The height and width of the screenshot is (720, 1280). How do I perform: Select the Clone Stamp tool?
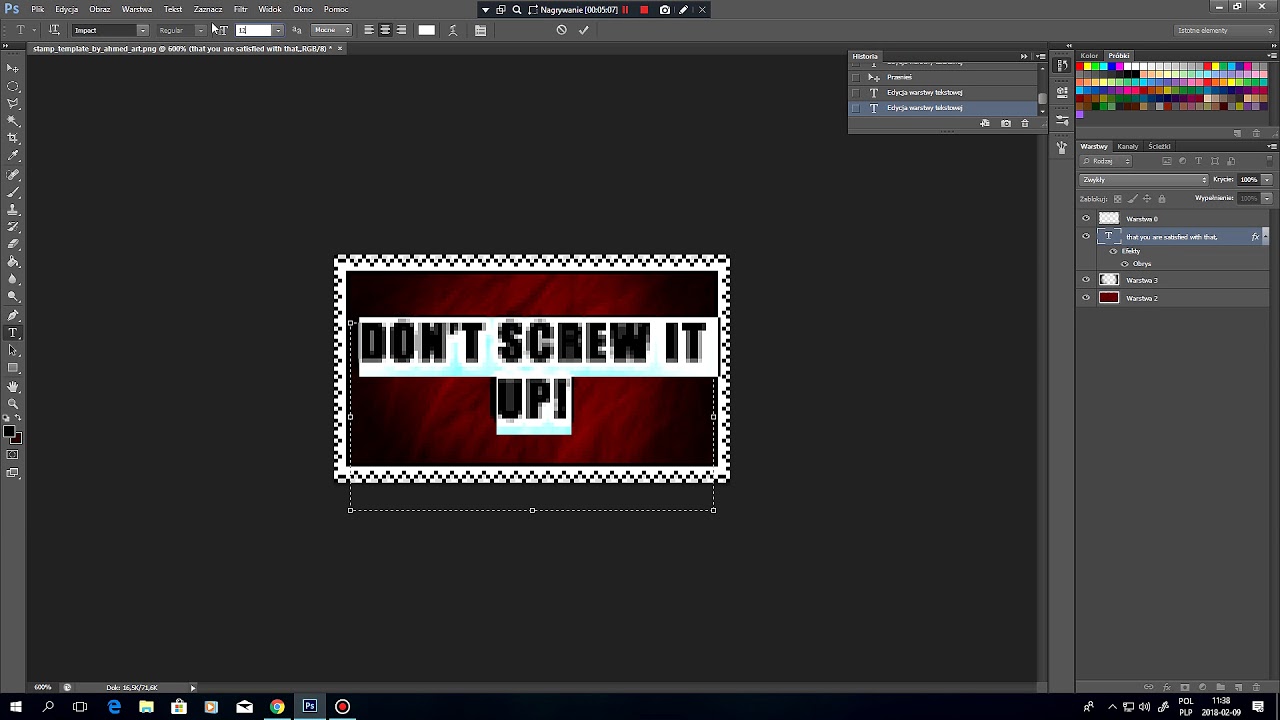tap(13, 209)
